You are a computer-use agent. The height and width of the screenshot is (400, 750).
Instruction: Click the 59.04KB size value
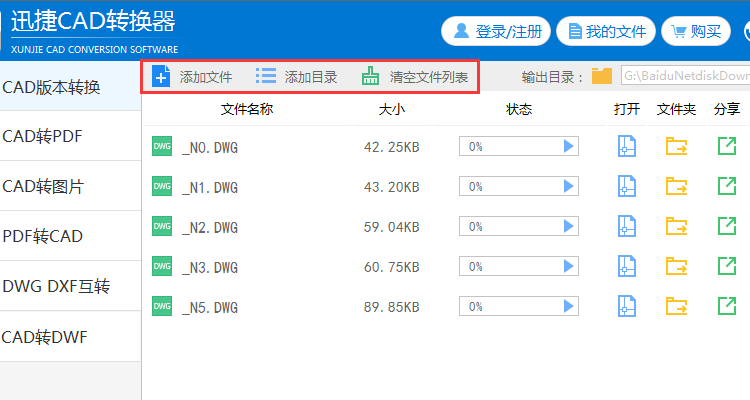(392, 227)
